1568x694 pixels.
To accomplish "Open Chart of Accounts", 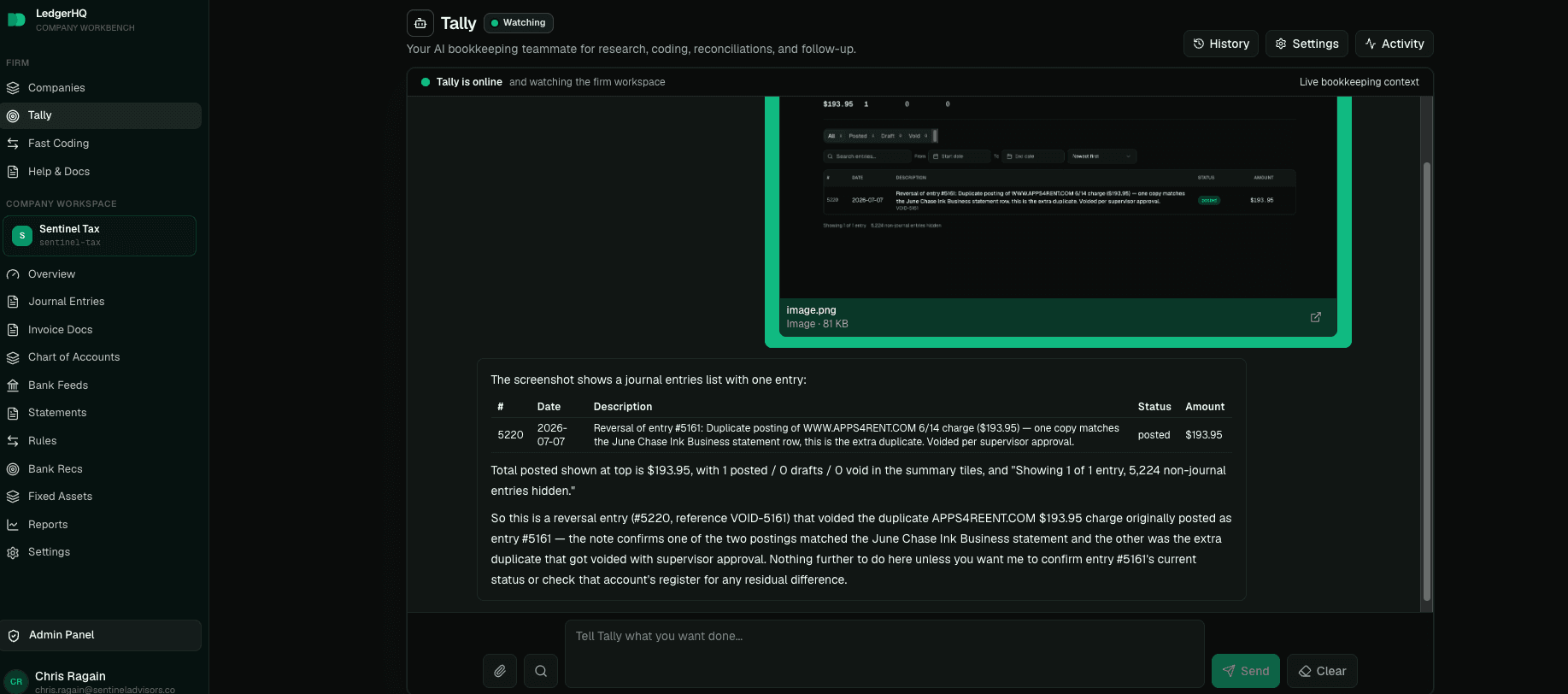I will tap(101, 357).
